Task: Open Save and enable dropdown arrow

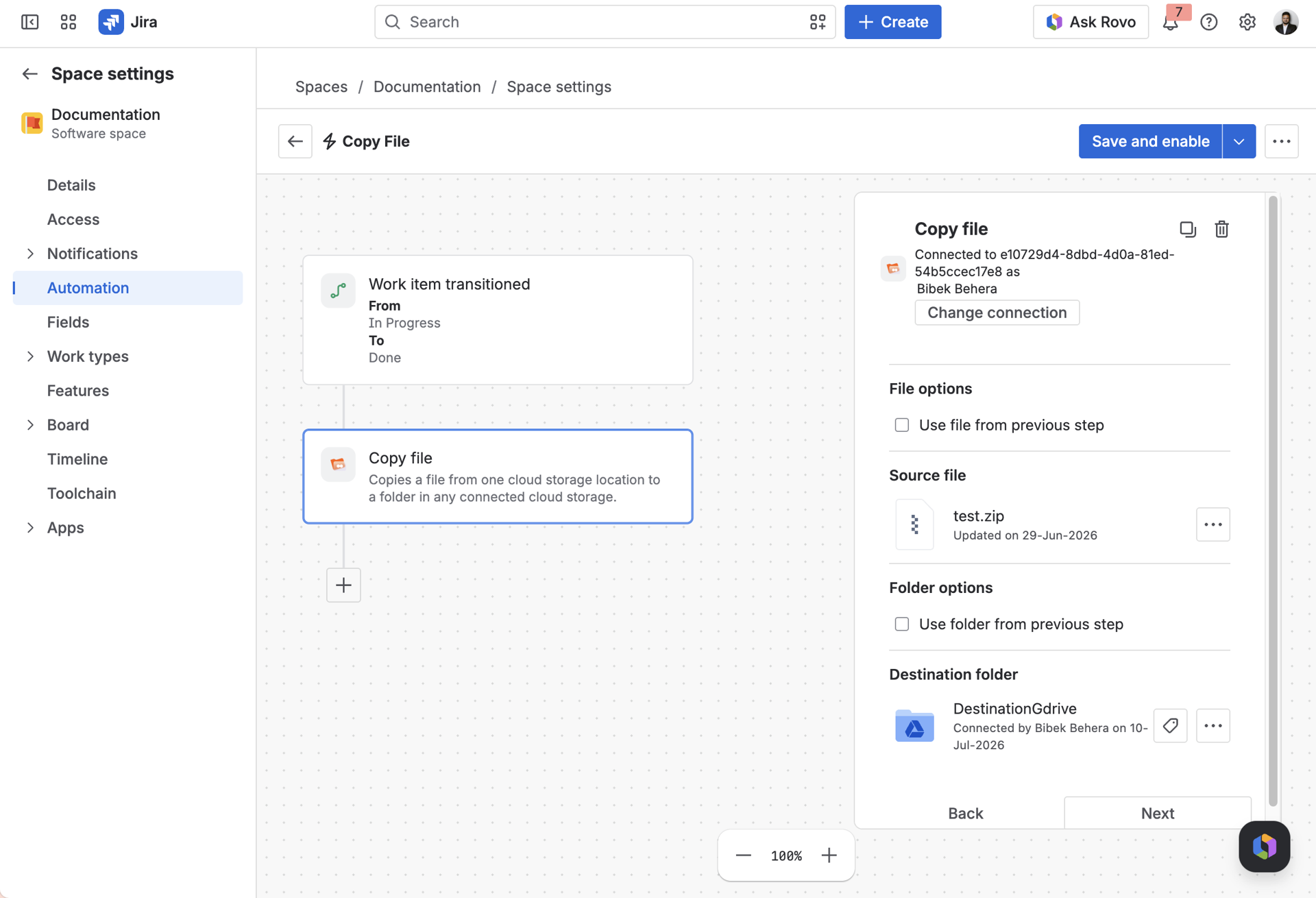Action: coord(1239,141)
